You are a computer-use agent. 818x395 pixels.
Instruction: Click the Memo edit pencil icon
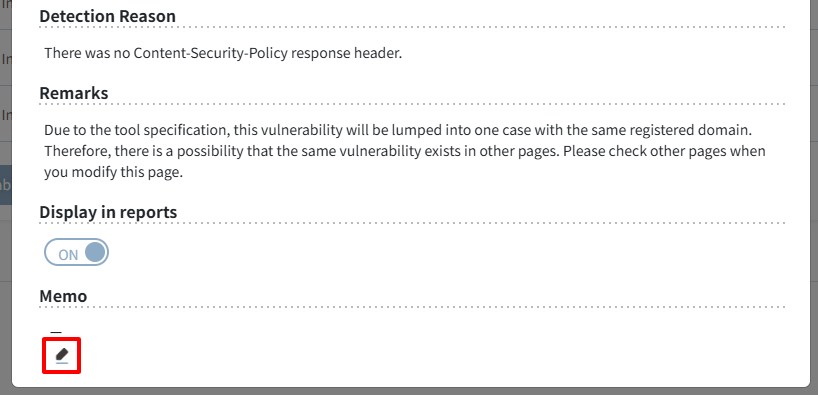click(62, 356)
